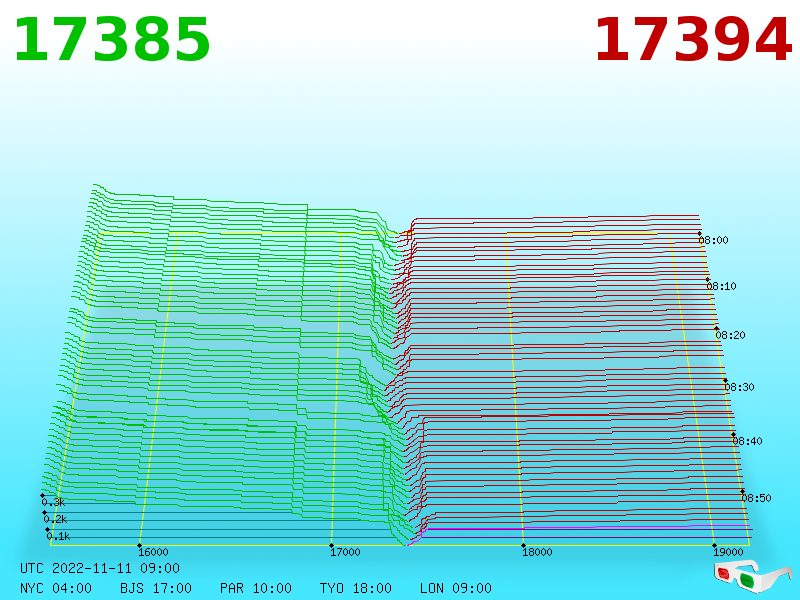Click the green bid price 17385
This screenshot has width=800, height=600.
pyautogui.click(x=112, y=40)
